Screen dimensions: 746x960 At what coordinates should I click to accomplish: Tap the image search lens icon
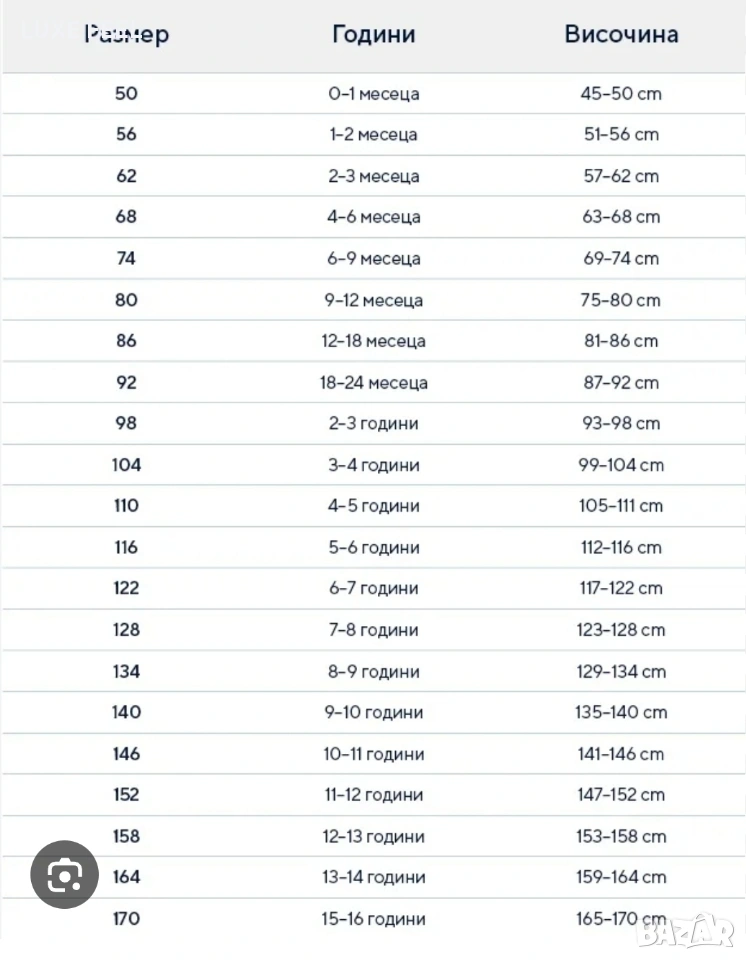65,875
